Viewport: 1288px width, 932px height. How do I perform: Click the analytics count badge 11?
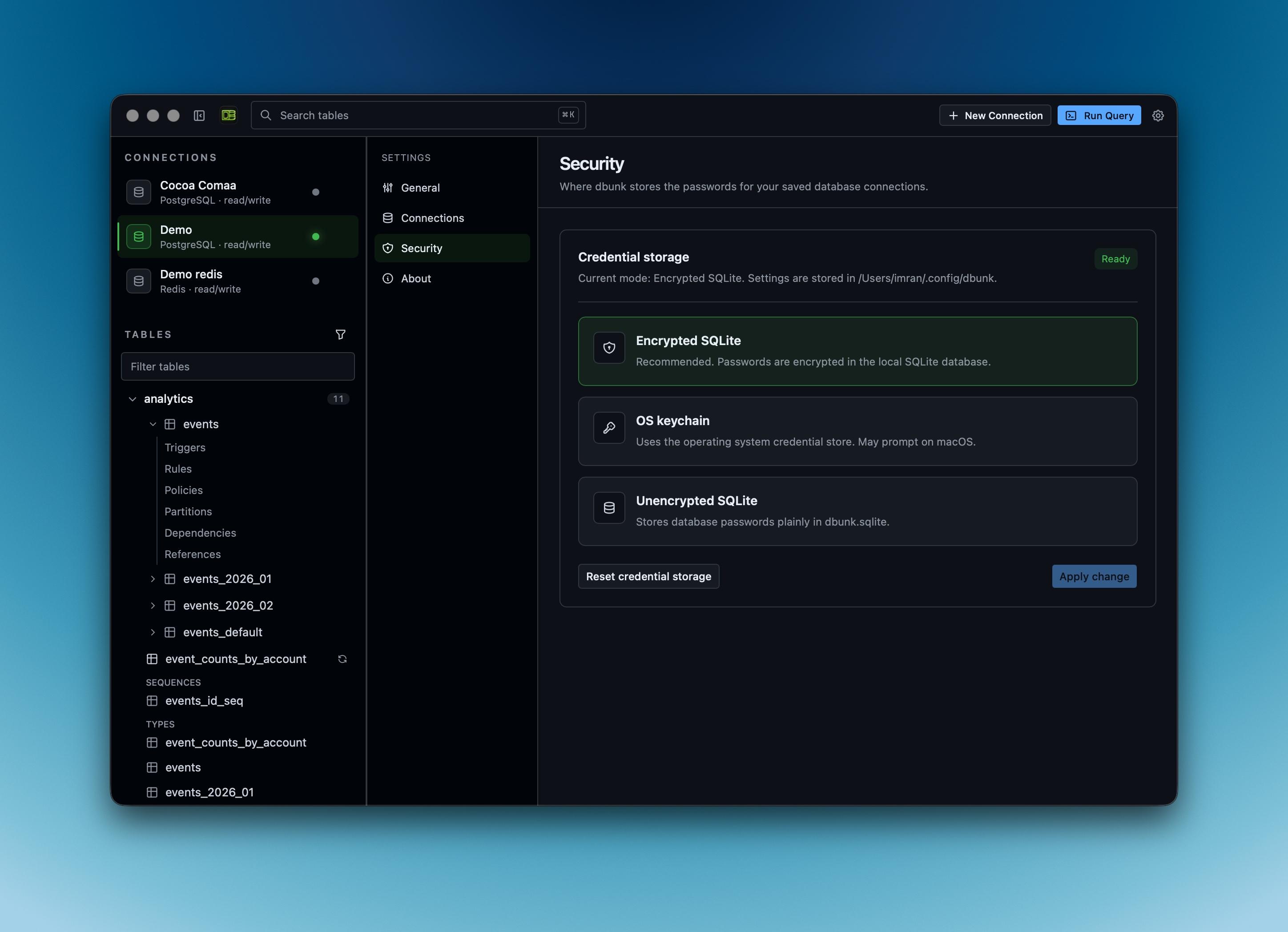tap(338, 399)
